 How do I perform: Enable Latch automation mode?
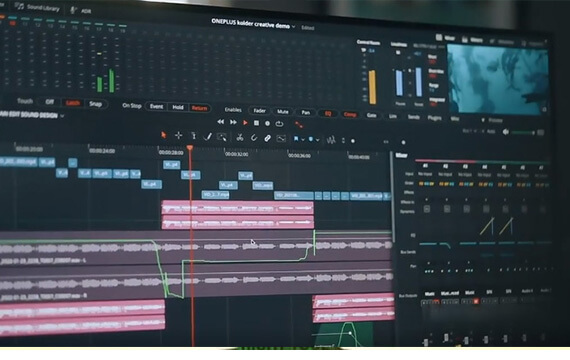[x=72, y=103]
